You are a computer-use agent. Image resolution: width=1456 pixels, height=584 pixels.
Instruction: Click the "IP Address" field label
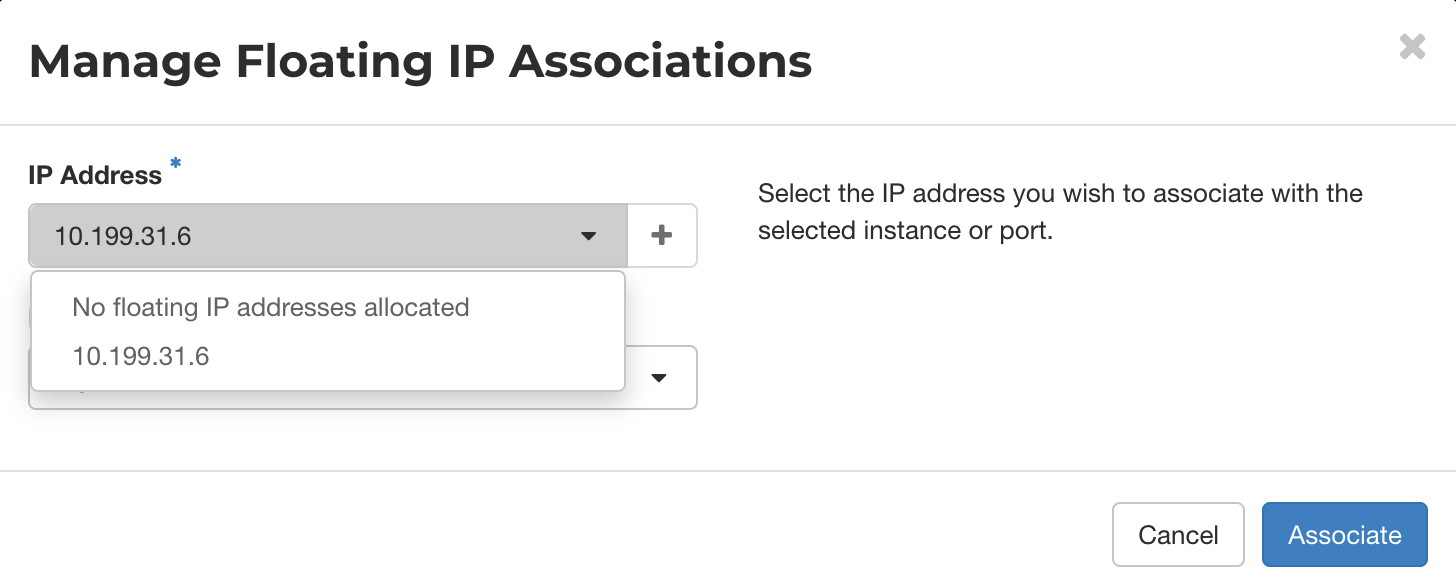point(95,175)
